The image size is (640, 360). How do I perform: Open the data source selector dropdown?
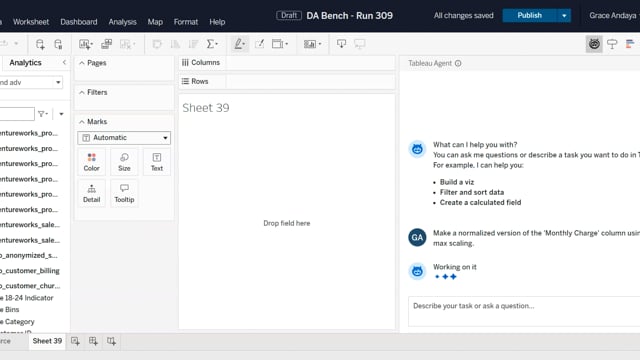(31, 82)
